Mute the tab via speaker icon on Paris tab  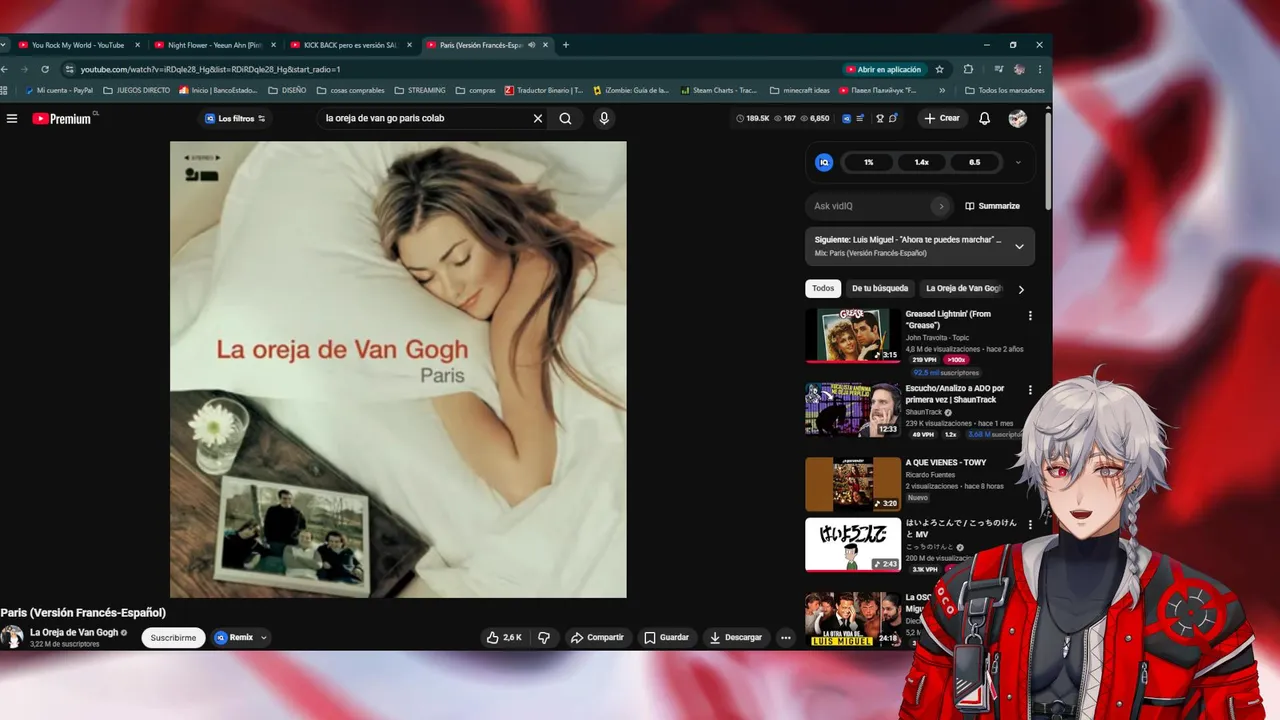[x=532, y=45]
